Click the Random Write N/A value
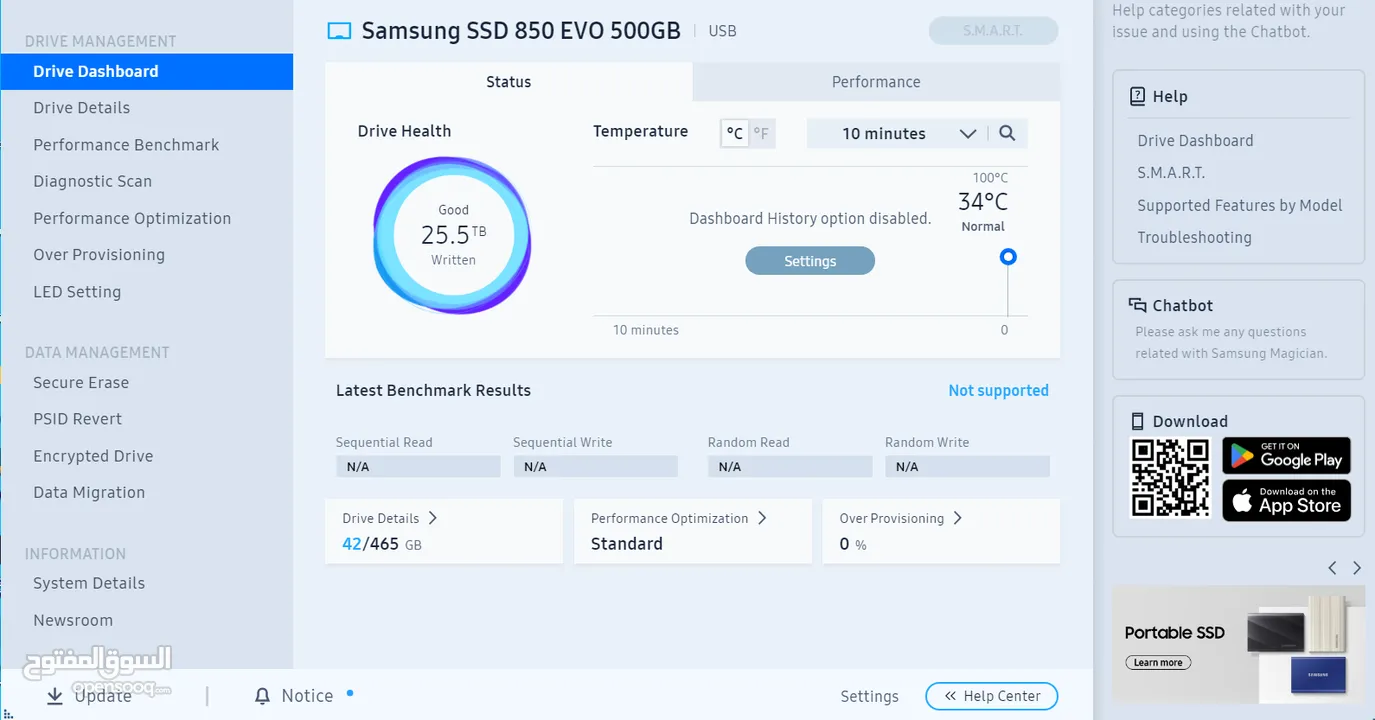This screenshot has height=720, width=1375. pyautogui.click(x=967, y=466)
